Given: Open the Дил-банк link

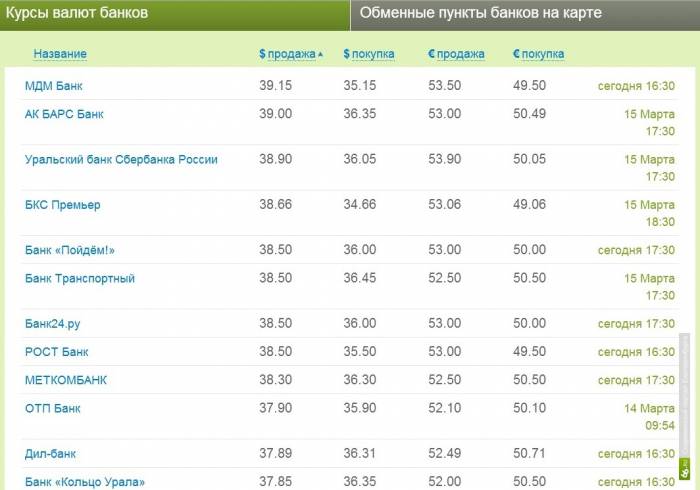Looking at the screenshot, I should tap(50, 454).
